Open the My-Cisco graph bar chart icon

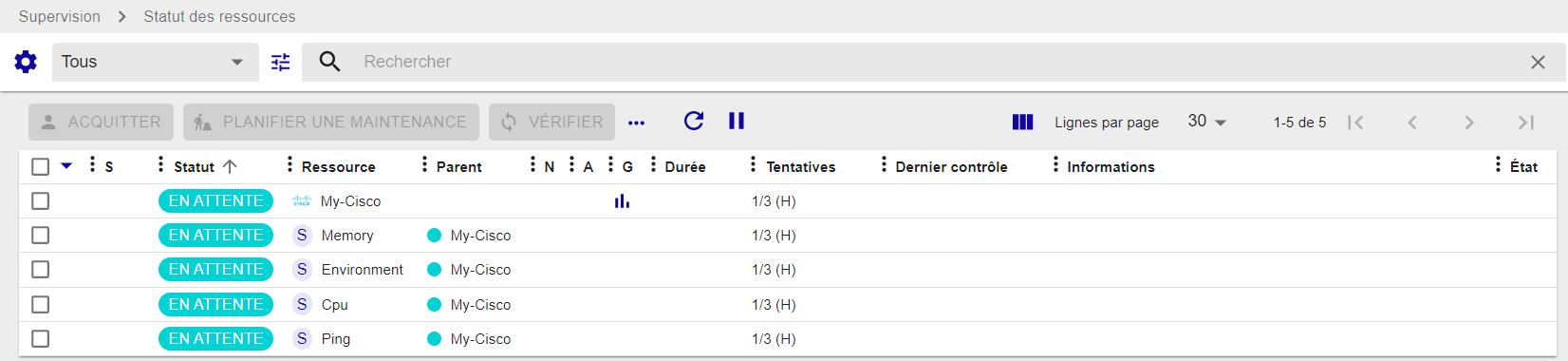click(x=622, y=200)
